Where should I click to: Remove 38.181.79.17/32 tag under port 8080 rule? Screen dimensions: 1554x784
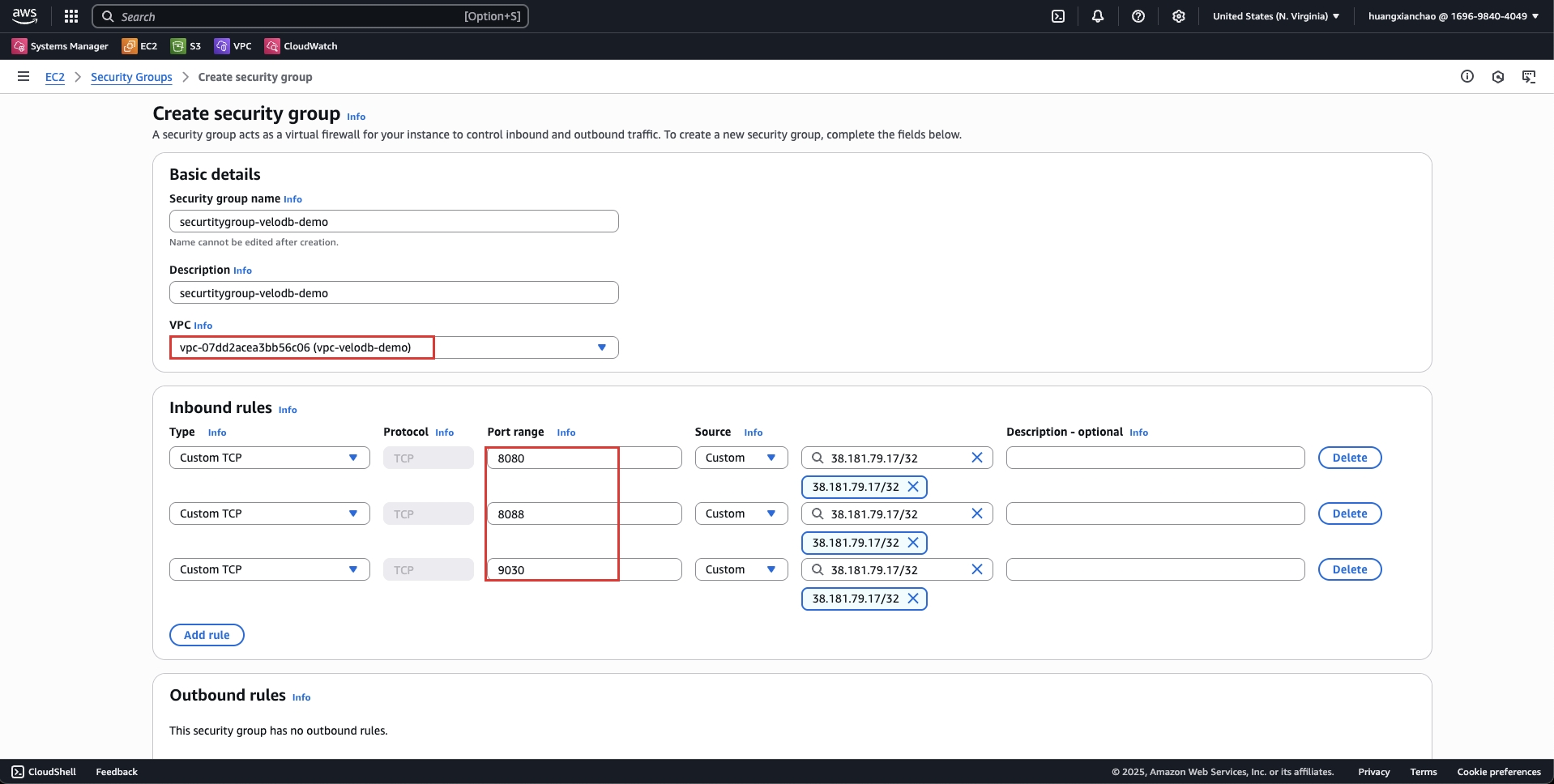tap(913, 487)
